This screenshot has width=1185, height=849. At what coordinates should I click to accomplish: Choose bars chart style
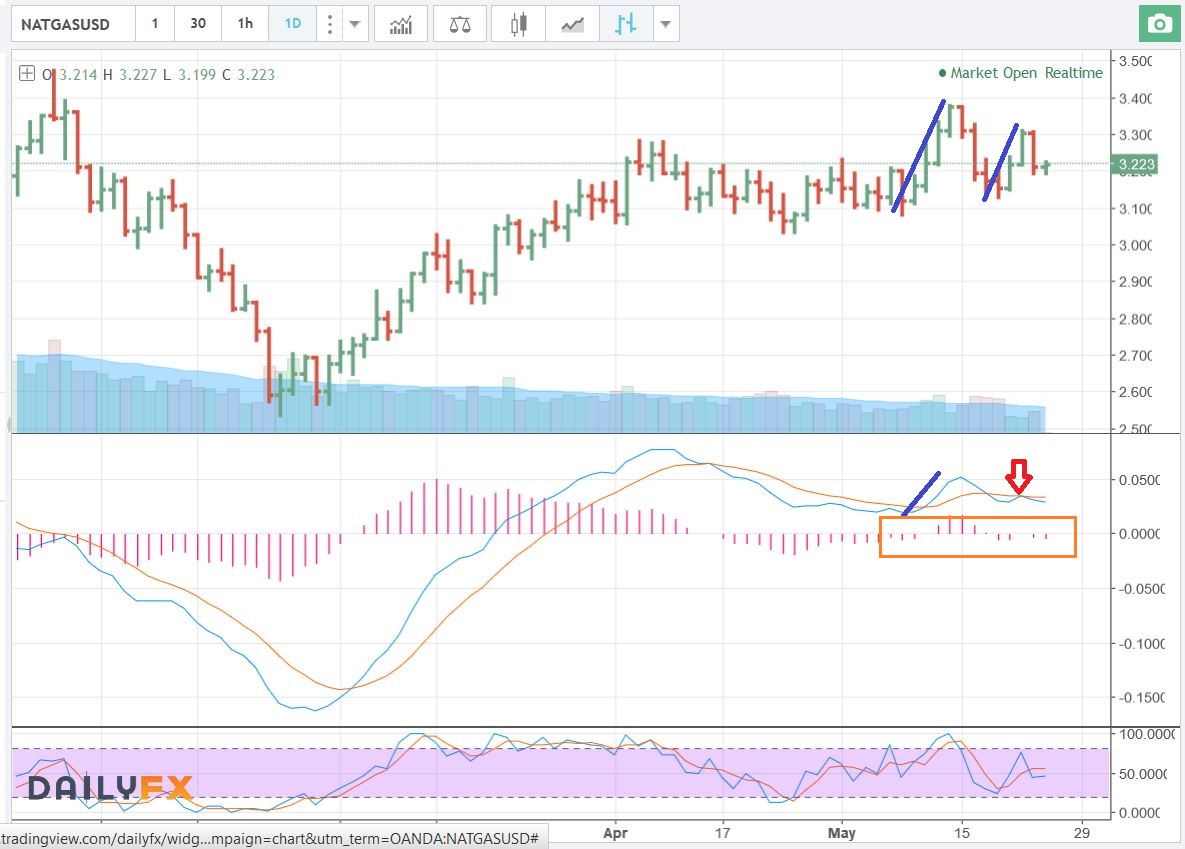tap(626, 24)
